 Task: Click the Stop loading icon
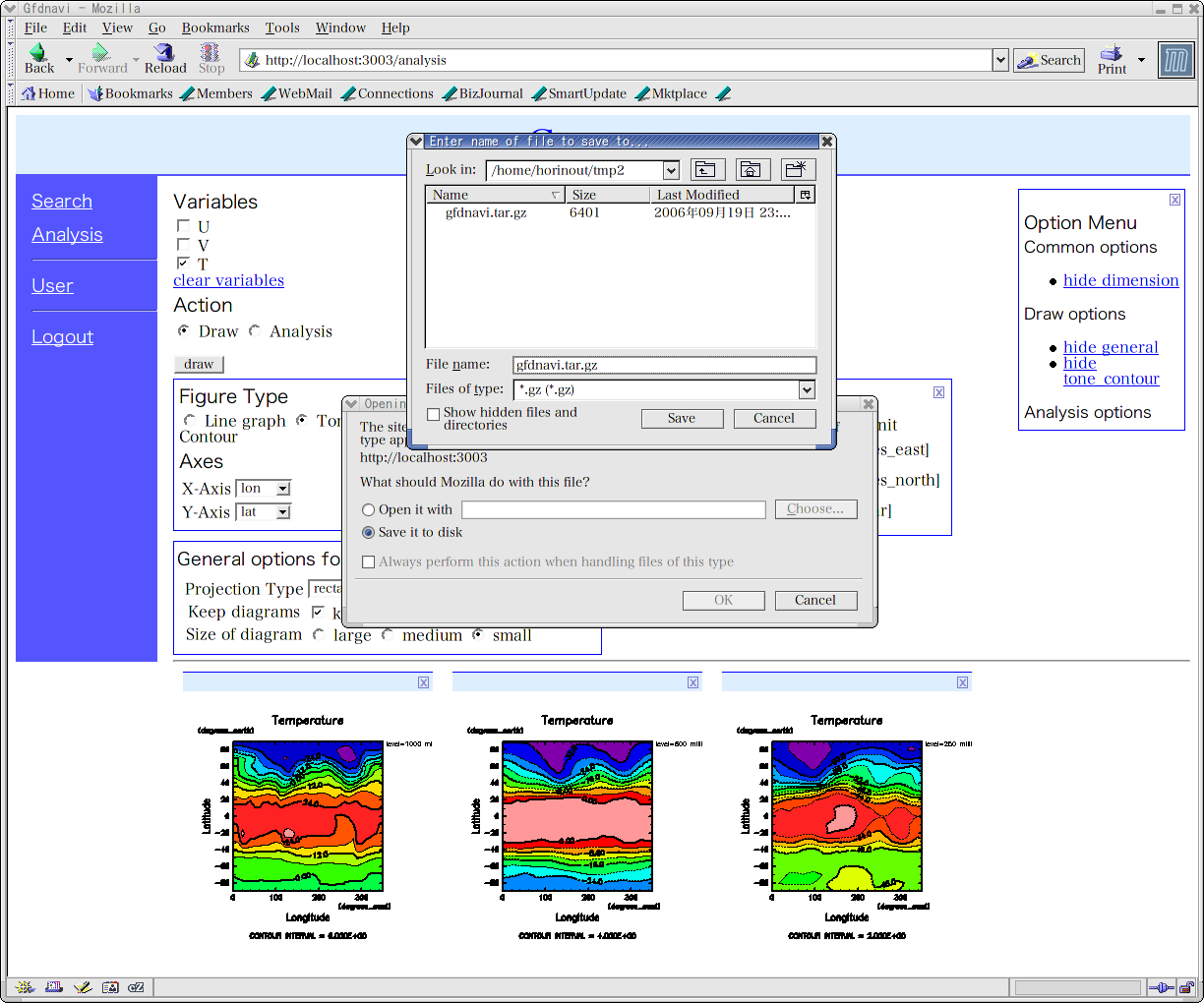[211, 59]
